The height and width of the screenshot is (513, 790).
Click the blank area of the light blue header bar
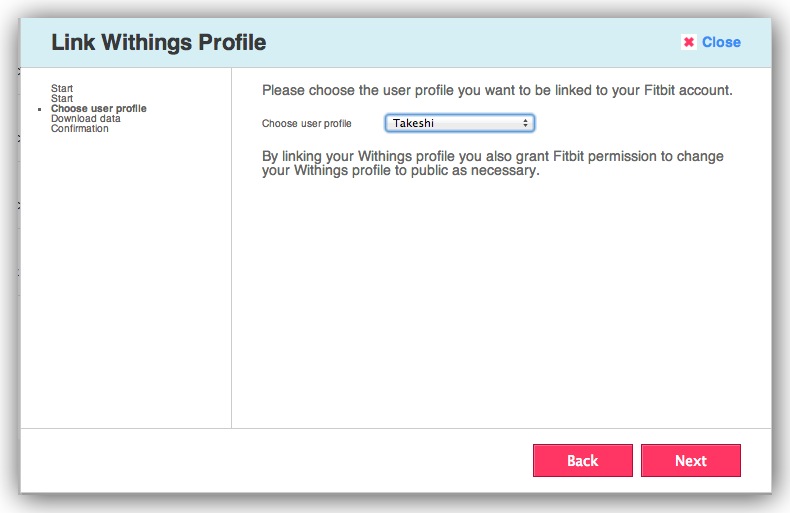[x=470, y=43]
